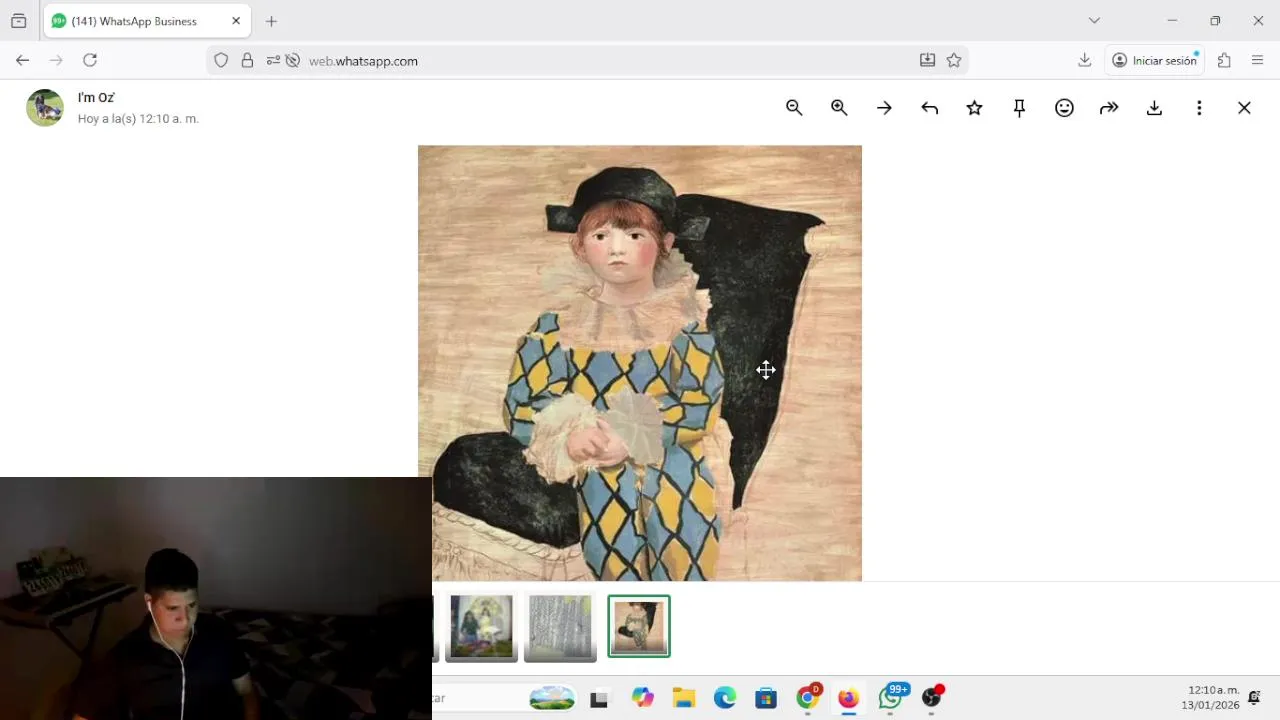1280x720 pixels.
Task: Open WhatsApp app on taskbar
Action: [x=891, y=697]
